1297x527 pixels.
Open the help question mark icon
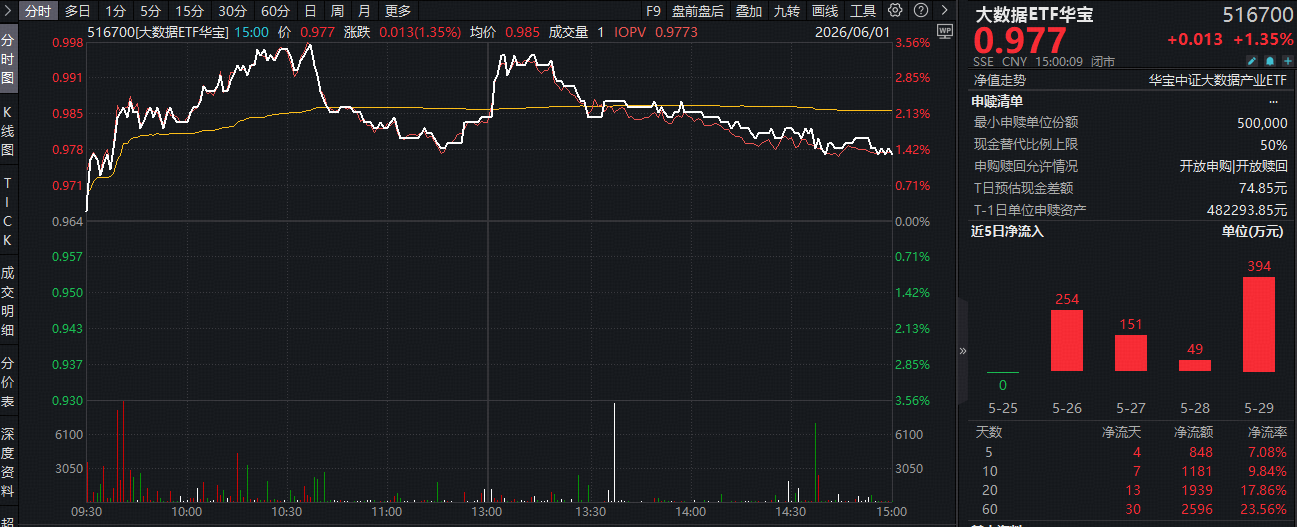921,11
